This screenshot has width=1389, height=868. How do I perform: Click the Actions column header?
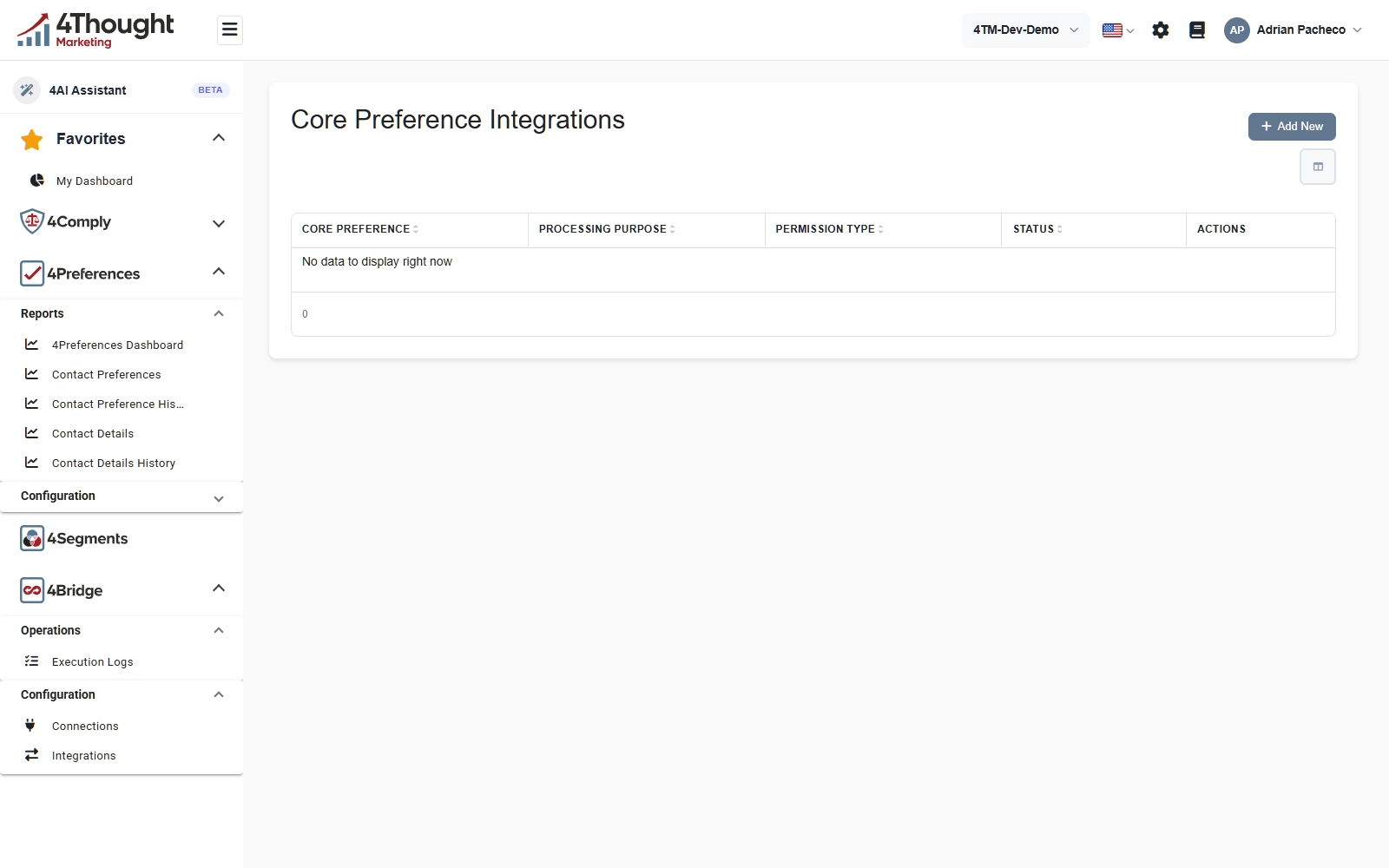(x=1221, y=229)
